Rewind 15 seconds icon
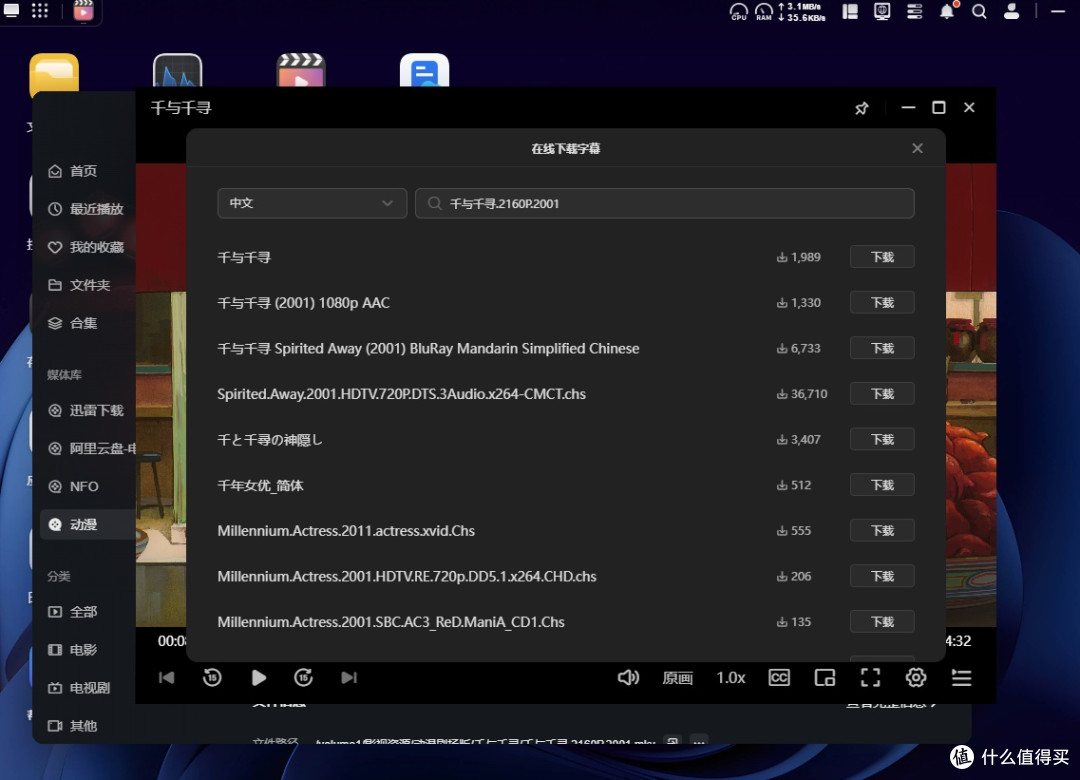 (x=212, y=678)
